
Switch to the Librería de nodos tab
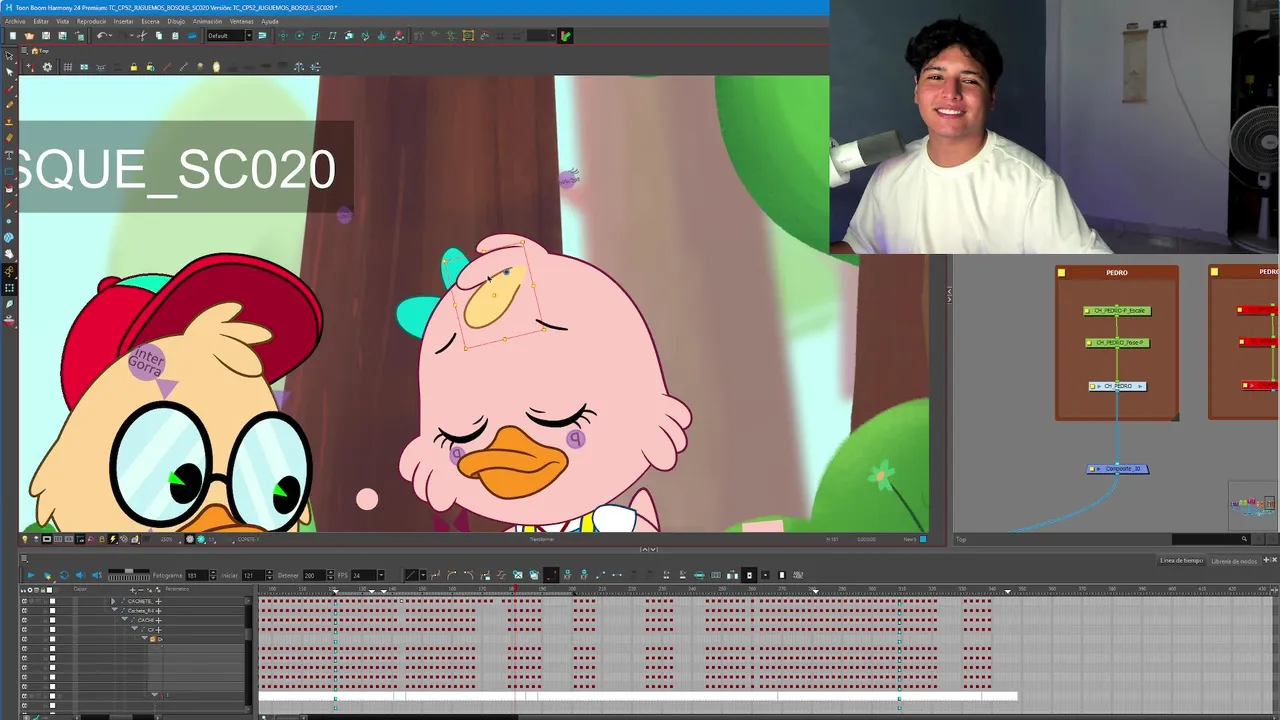click(1234, 561)
